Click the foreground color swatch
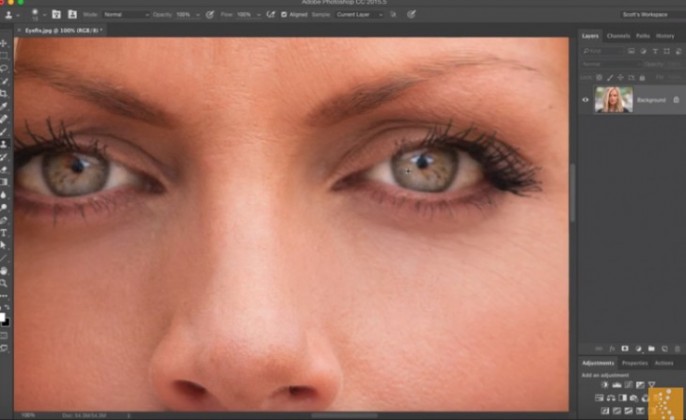 tap(3, 316)
